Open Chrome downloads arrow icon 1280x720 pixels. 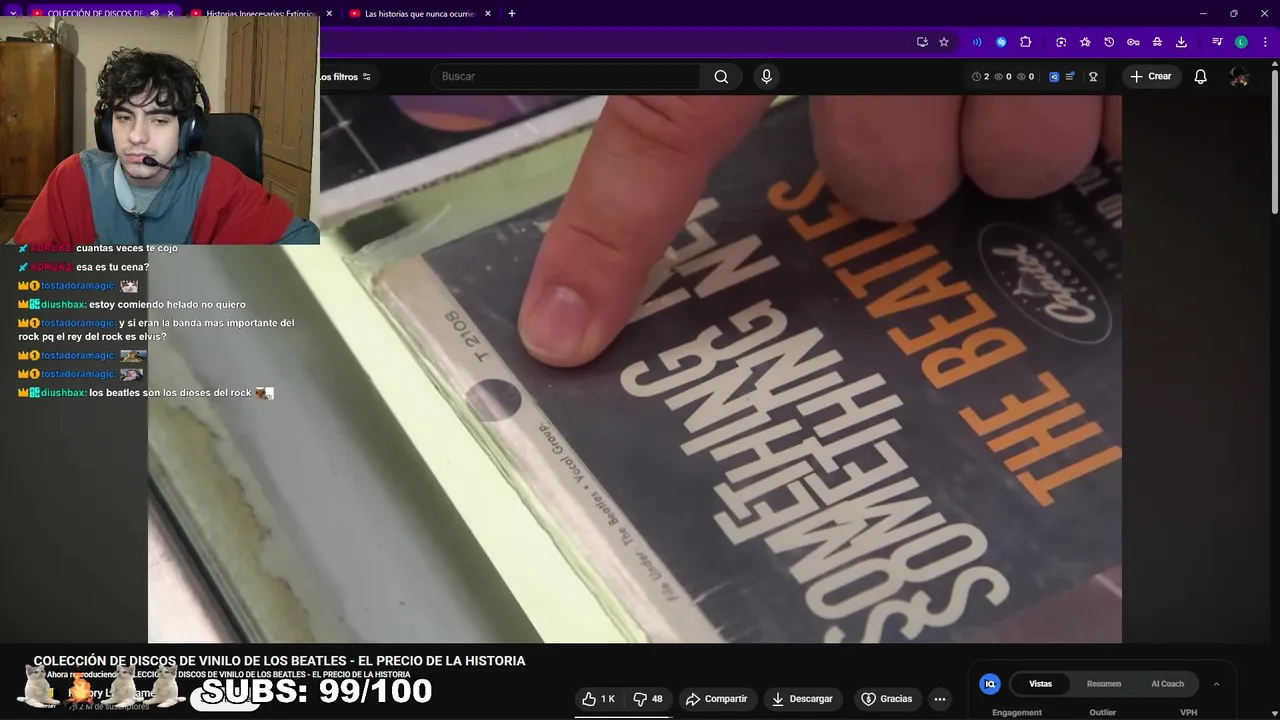coord(1181,42)
